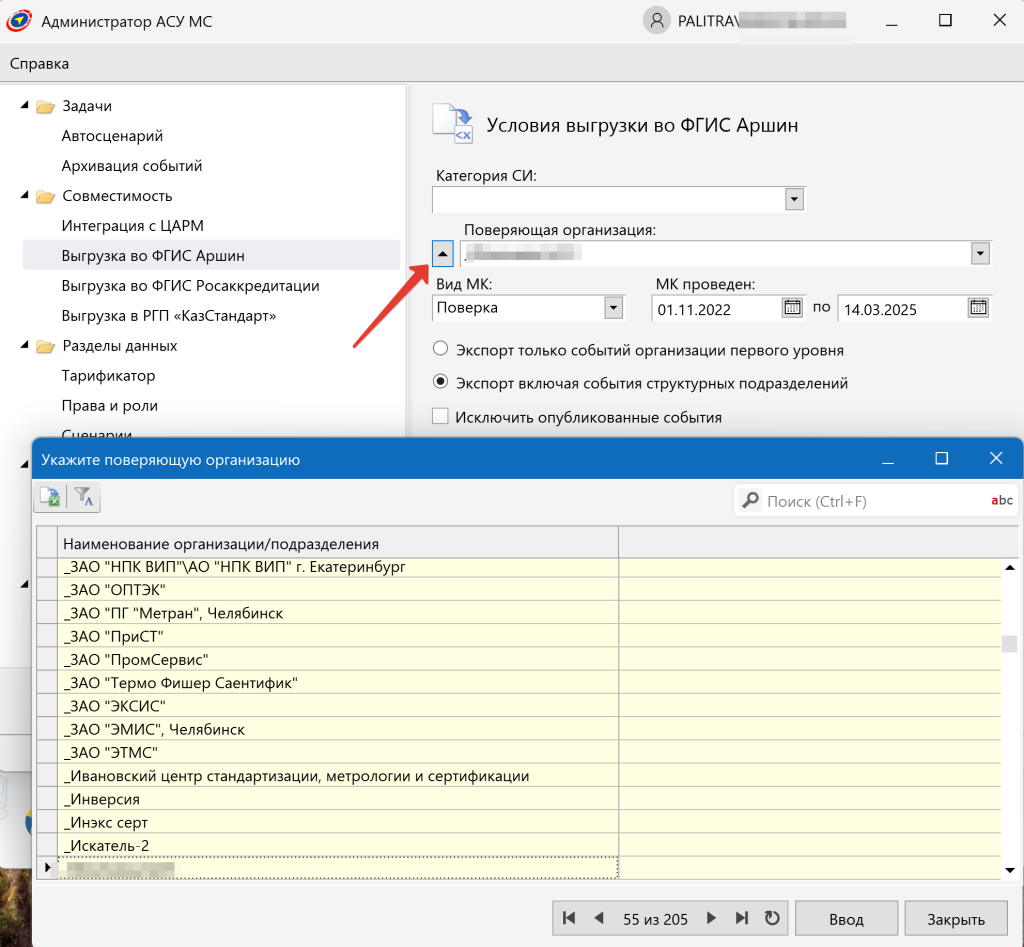This screenshot has width=1024, height=947.
Task: Go to next record in navigator
Action: tap(711, 918)
